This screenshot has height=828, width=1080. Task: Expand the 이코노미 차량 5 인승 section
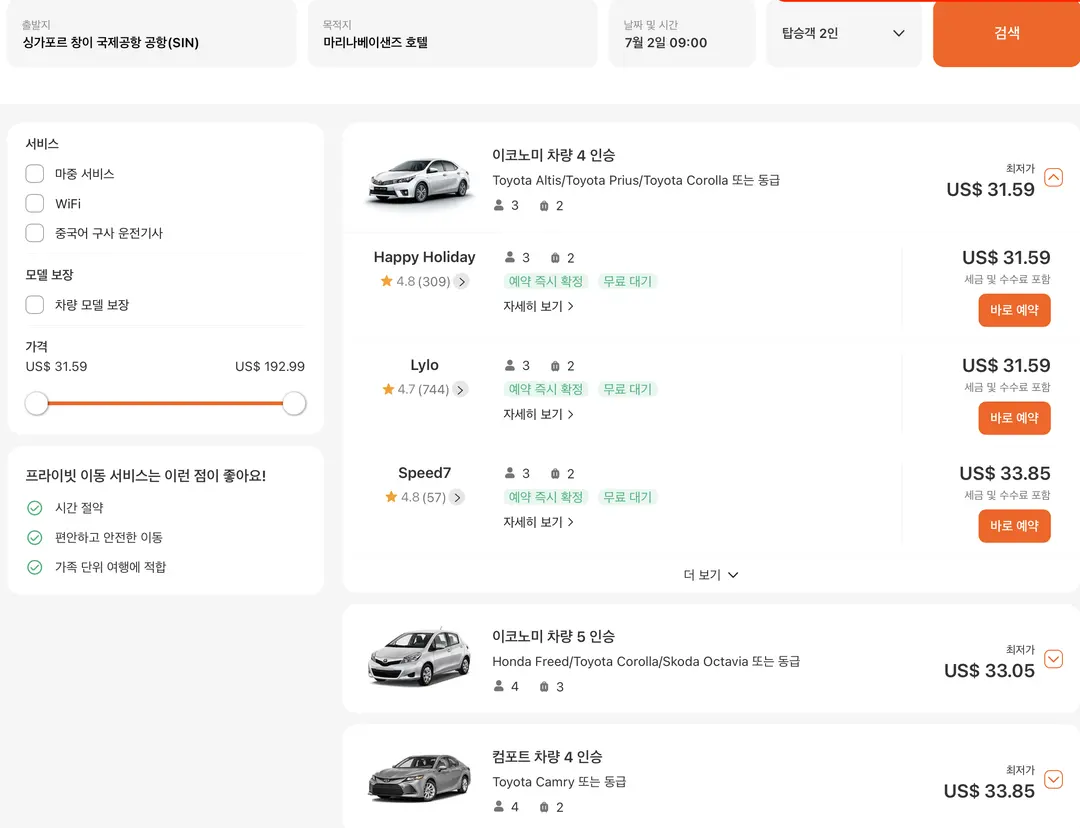1053,659
